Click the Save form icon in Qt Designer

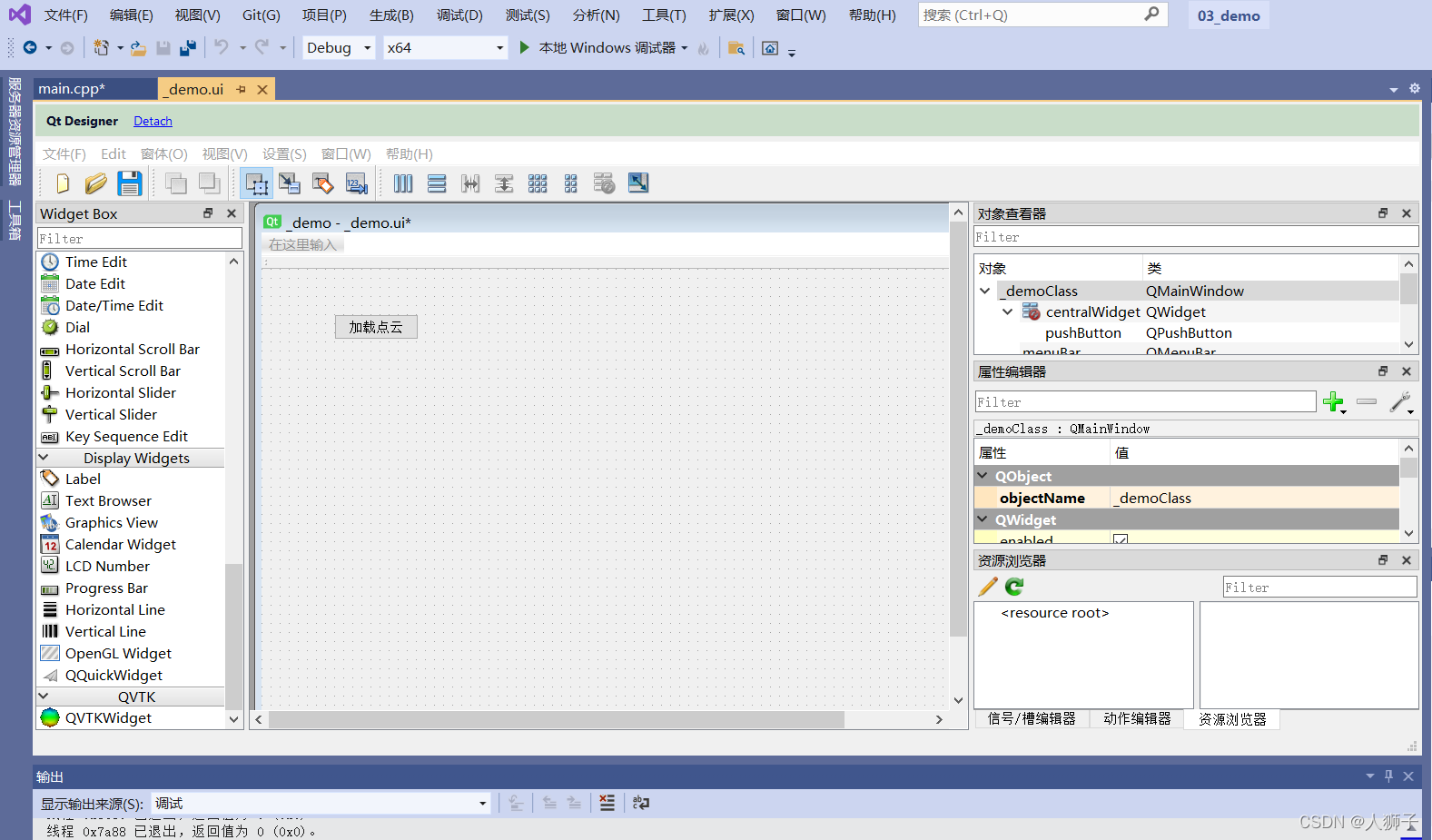[130, 184]
